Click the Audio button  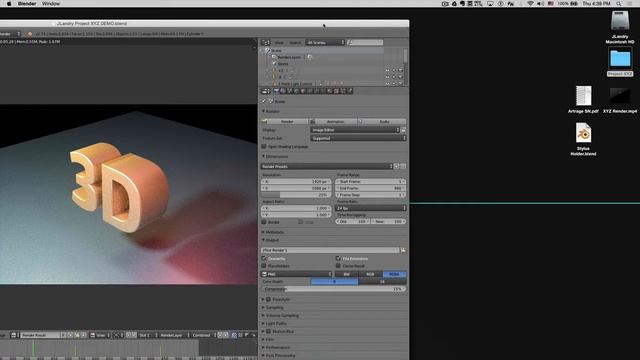pyautogui.click(x=382, y=122)
